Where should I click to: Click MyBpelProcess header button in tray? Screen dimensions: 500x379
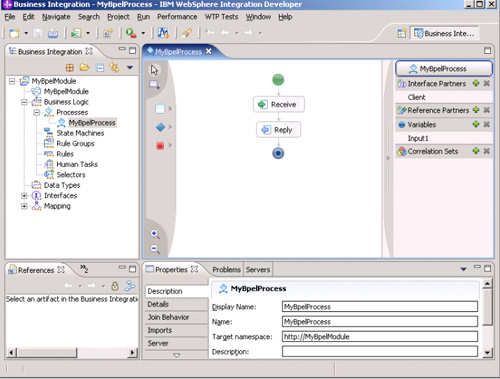444,69
